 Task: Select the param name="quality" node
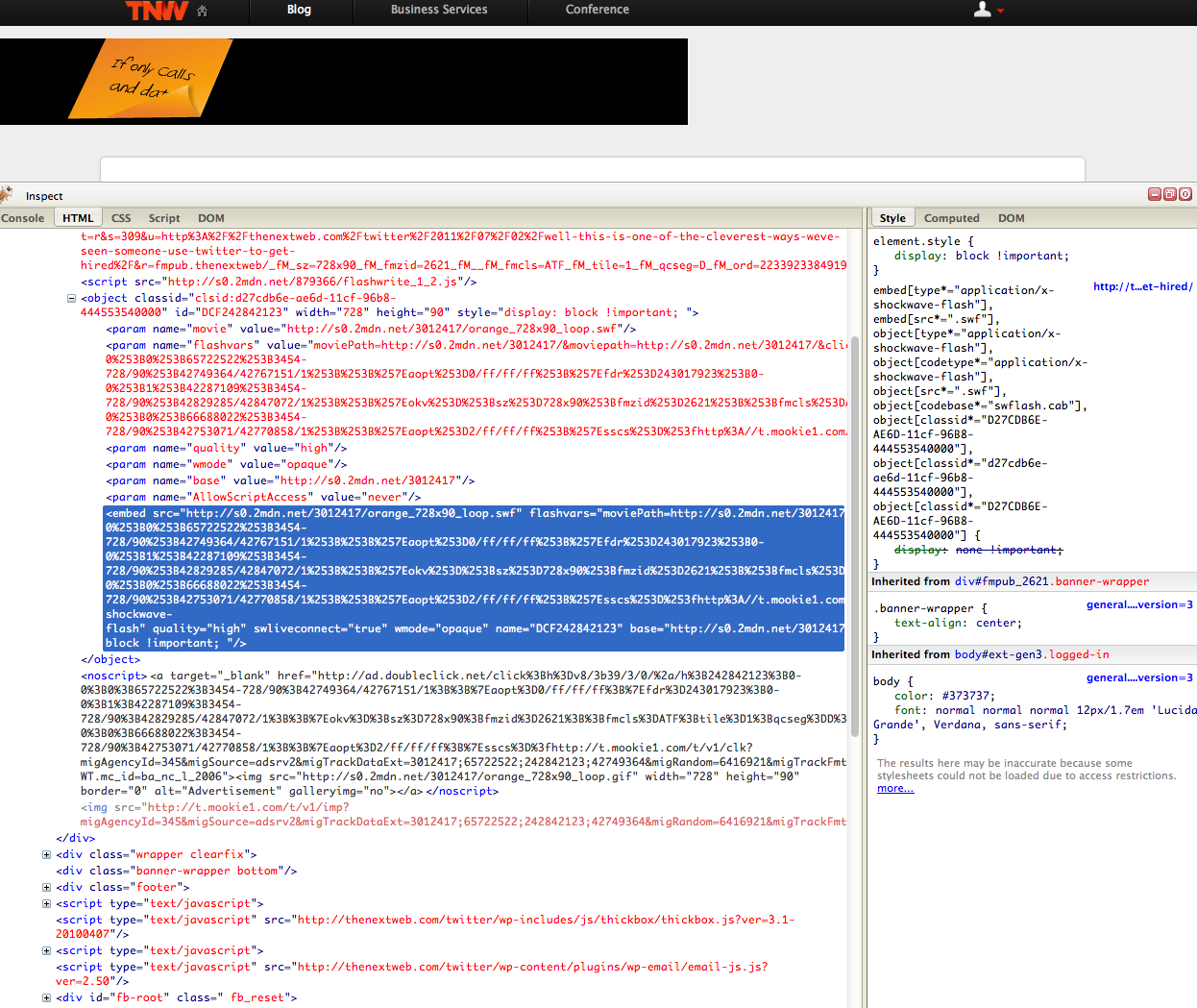(x=227, y=448)
